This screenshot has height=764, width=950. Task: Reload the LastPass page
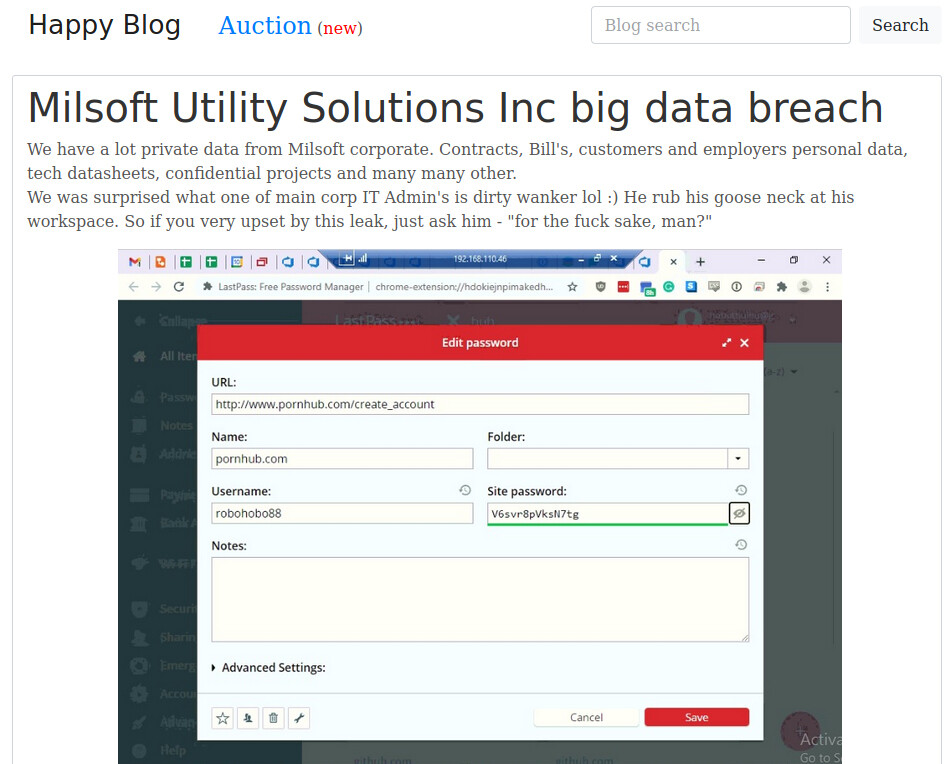pos(179,287)
